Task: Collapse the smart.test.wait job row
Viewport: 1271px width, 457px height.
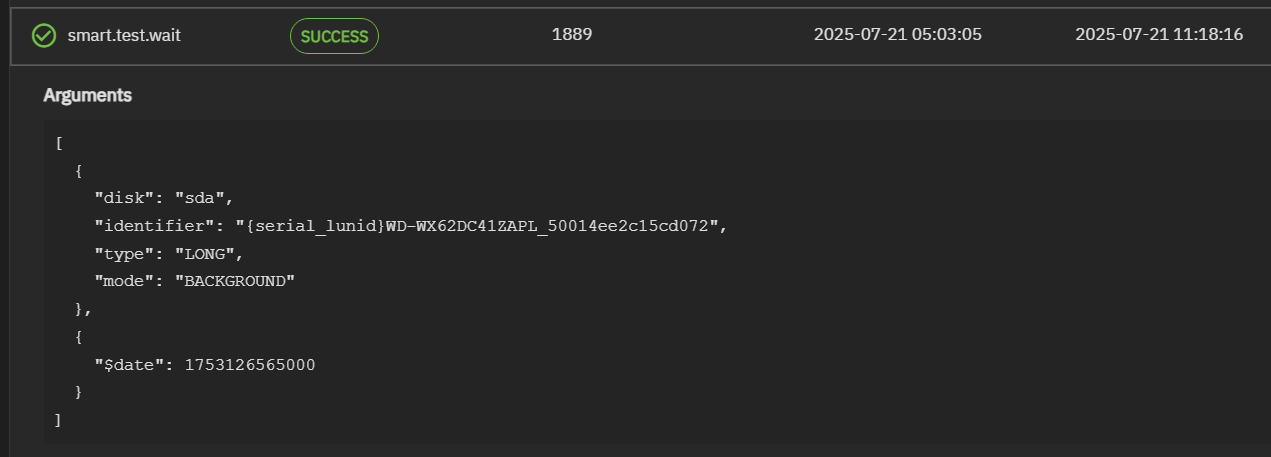Action: coord(640,36)
